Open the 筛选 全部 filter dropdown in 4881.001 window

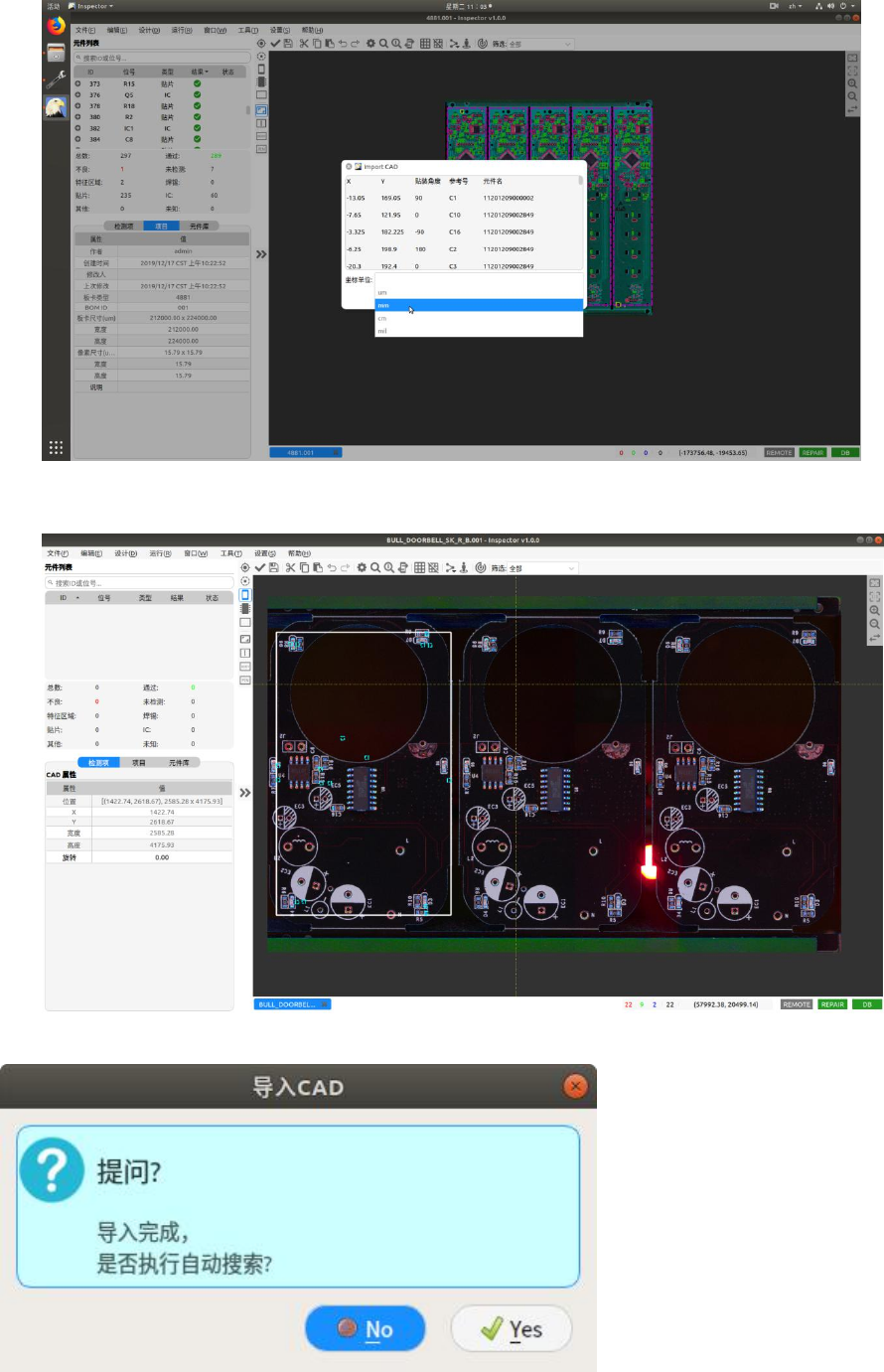541,44
